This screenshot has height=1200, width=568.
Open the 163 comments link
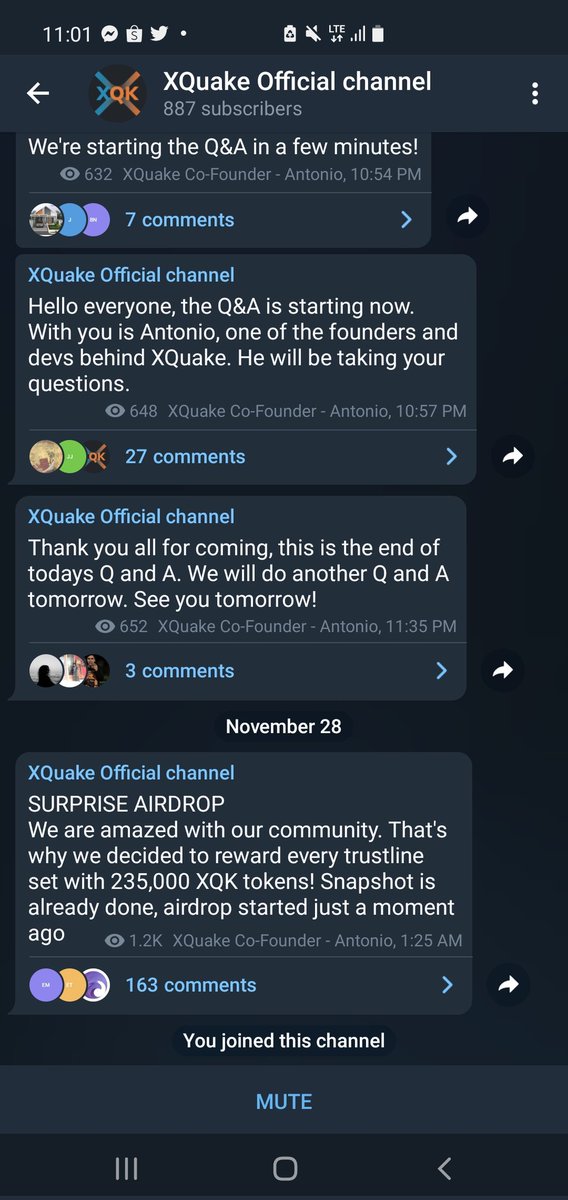[190, 985]
